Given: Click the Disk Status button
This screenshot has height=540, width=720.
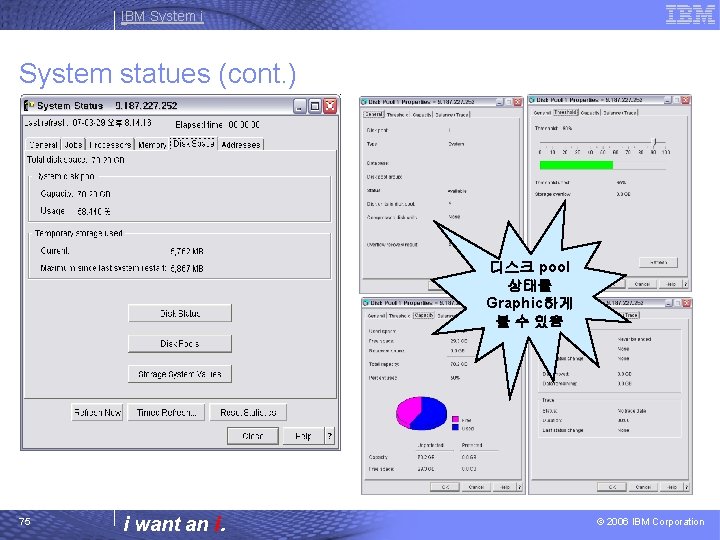Looking at the screenshot, I should (180, 313).
